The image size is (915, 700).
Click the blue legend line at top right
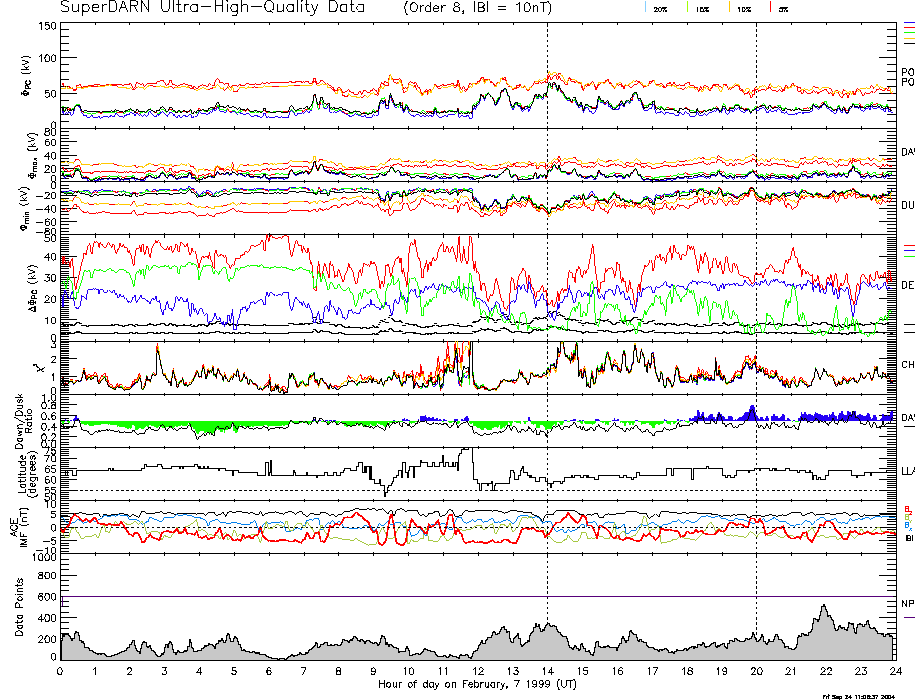tap(908, 22)
